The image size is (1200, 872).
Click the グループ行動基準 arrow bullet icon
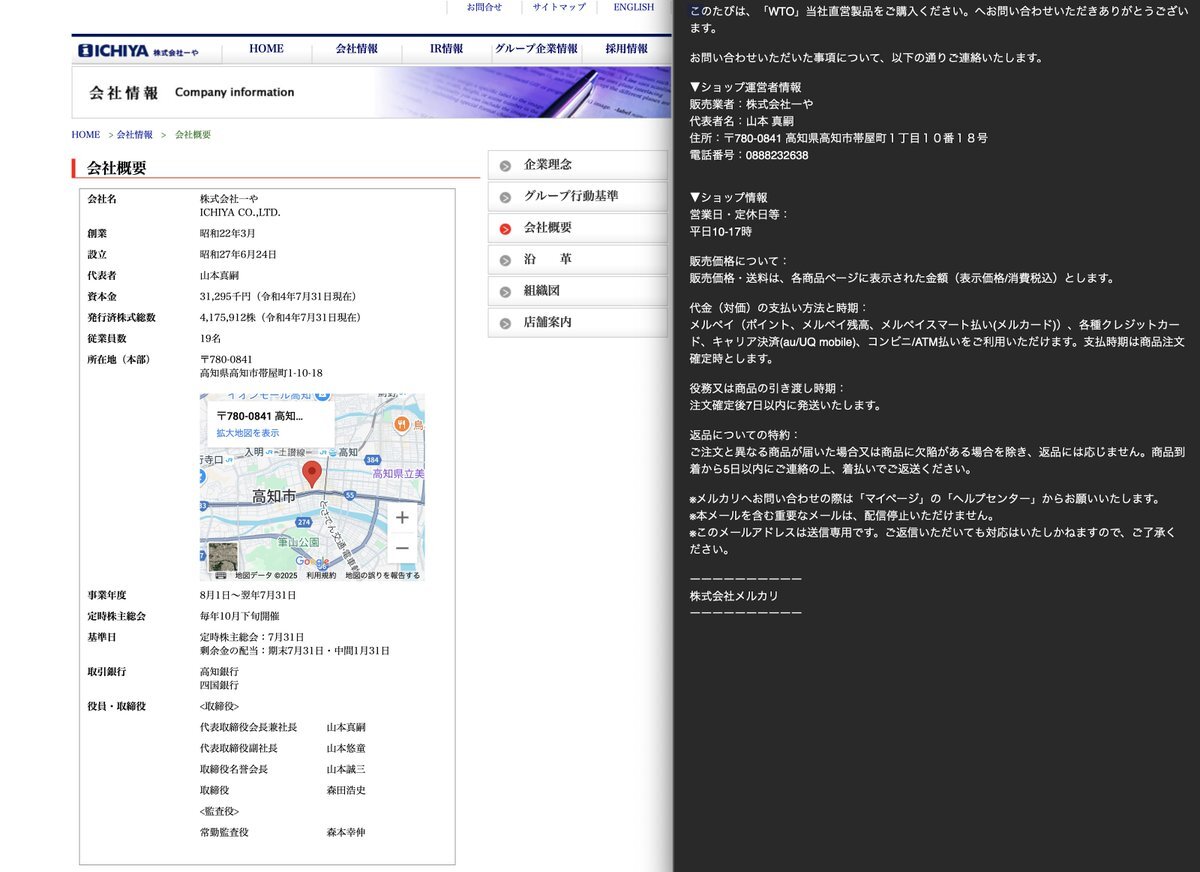click(x=505, y=197)
